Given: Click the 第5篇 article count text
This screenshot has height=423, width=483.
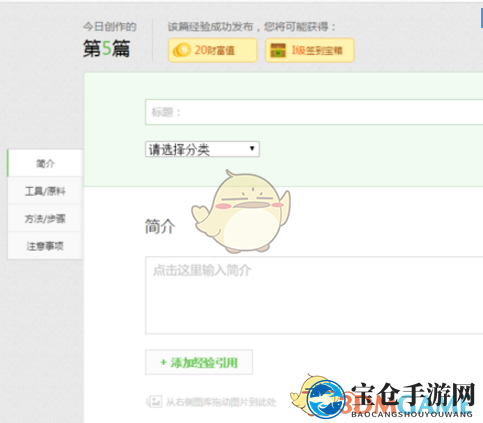Looking at the screenshot, I should (106, 49).
